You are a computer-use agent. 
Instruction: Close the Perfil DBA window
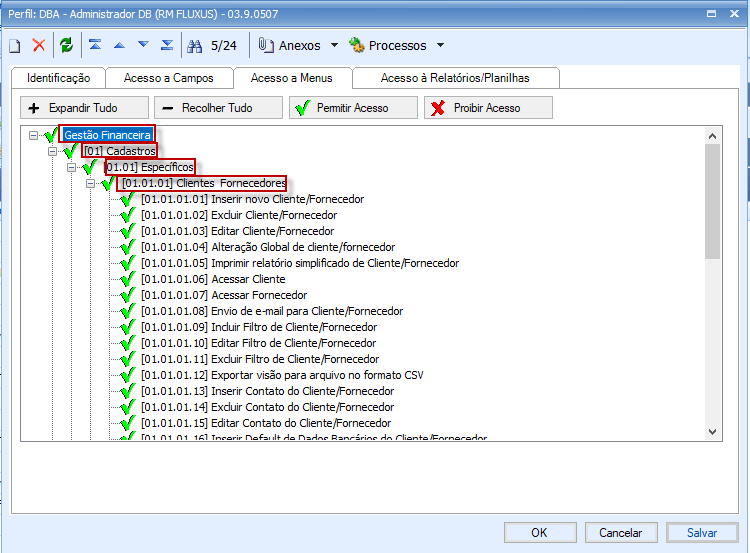point(734,13)
